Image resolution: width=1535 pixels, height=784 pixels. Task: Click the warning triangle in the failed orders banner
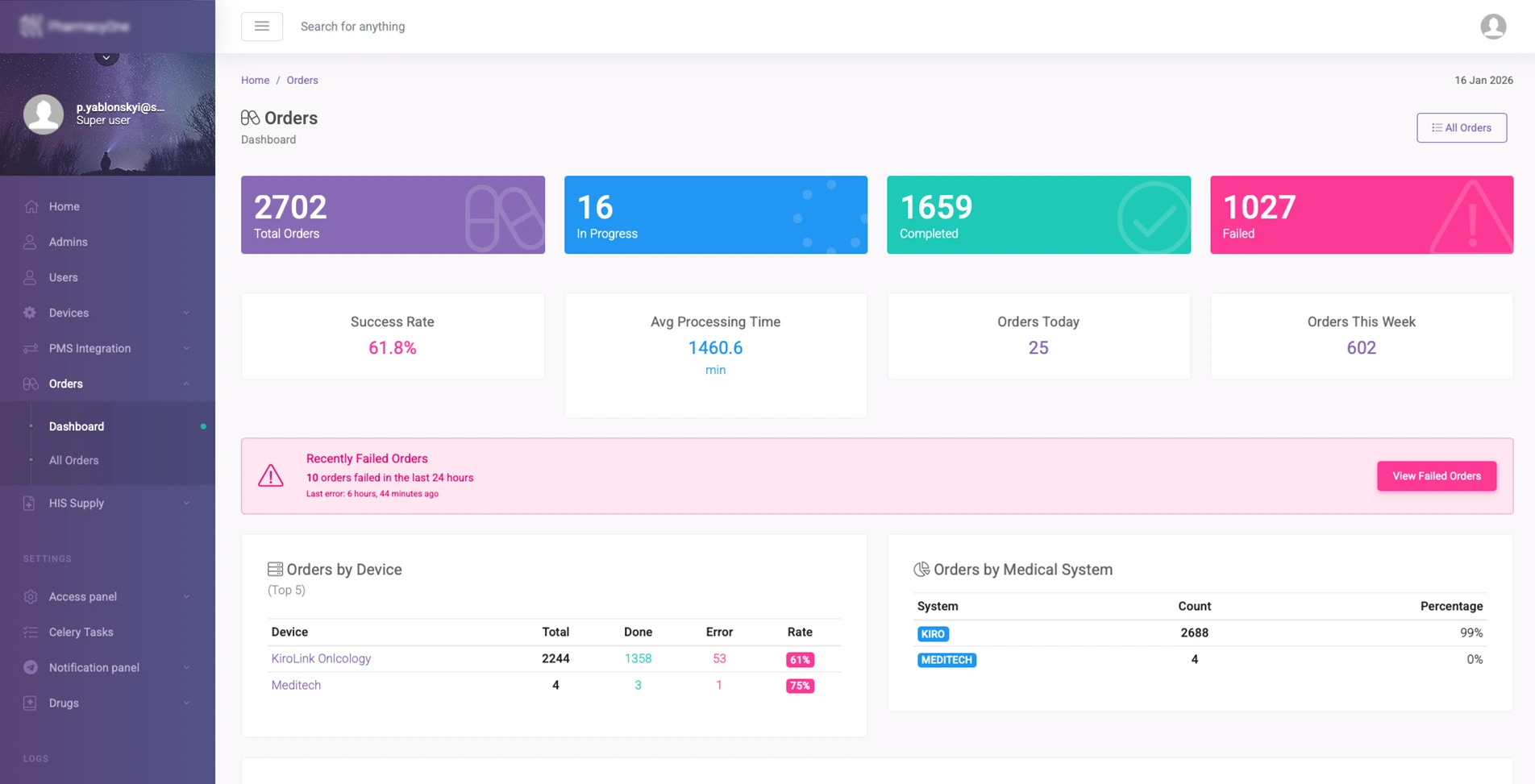pos(270,476)
